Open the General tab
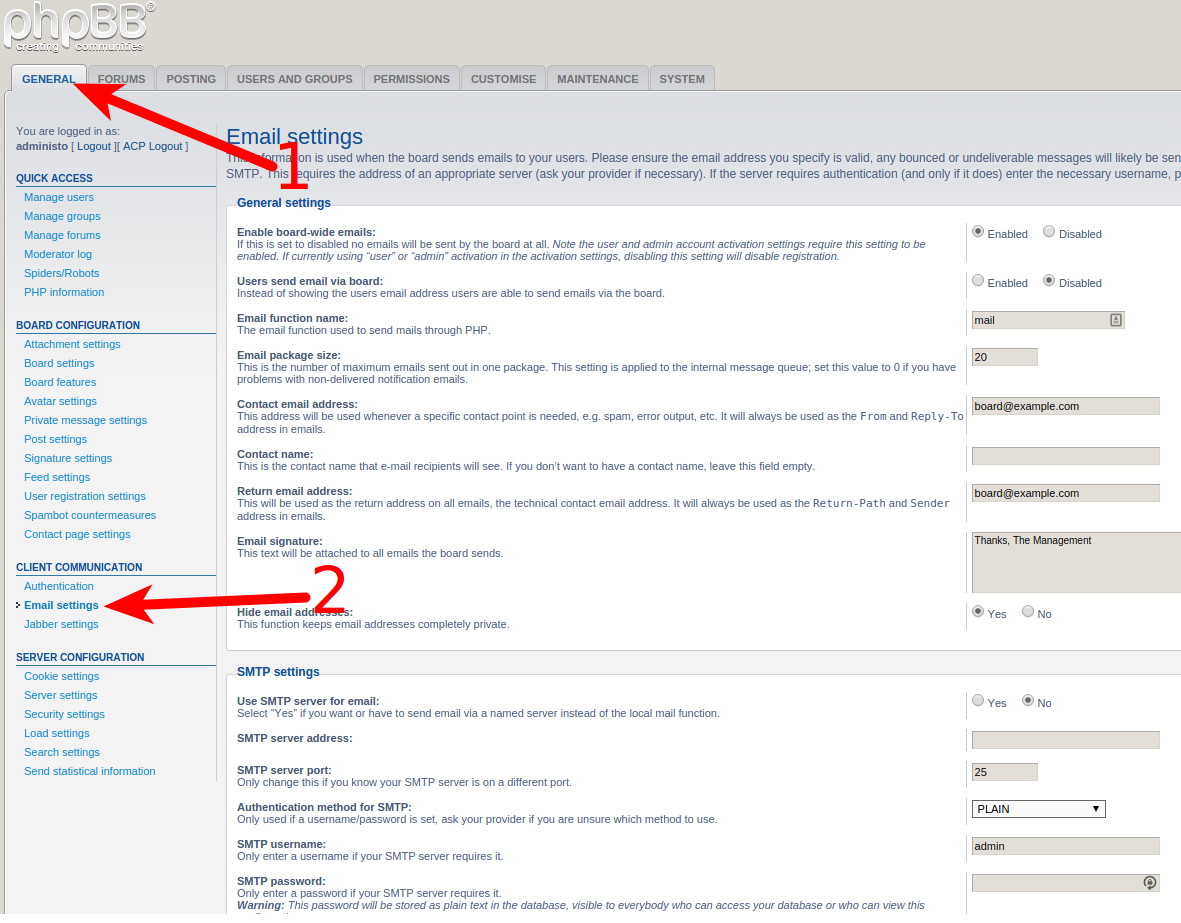Viewport: 1181px width, 923px height. [48, 78]
